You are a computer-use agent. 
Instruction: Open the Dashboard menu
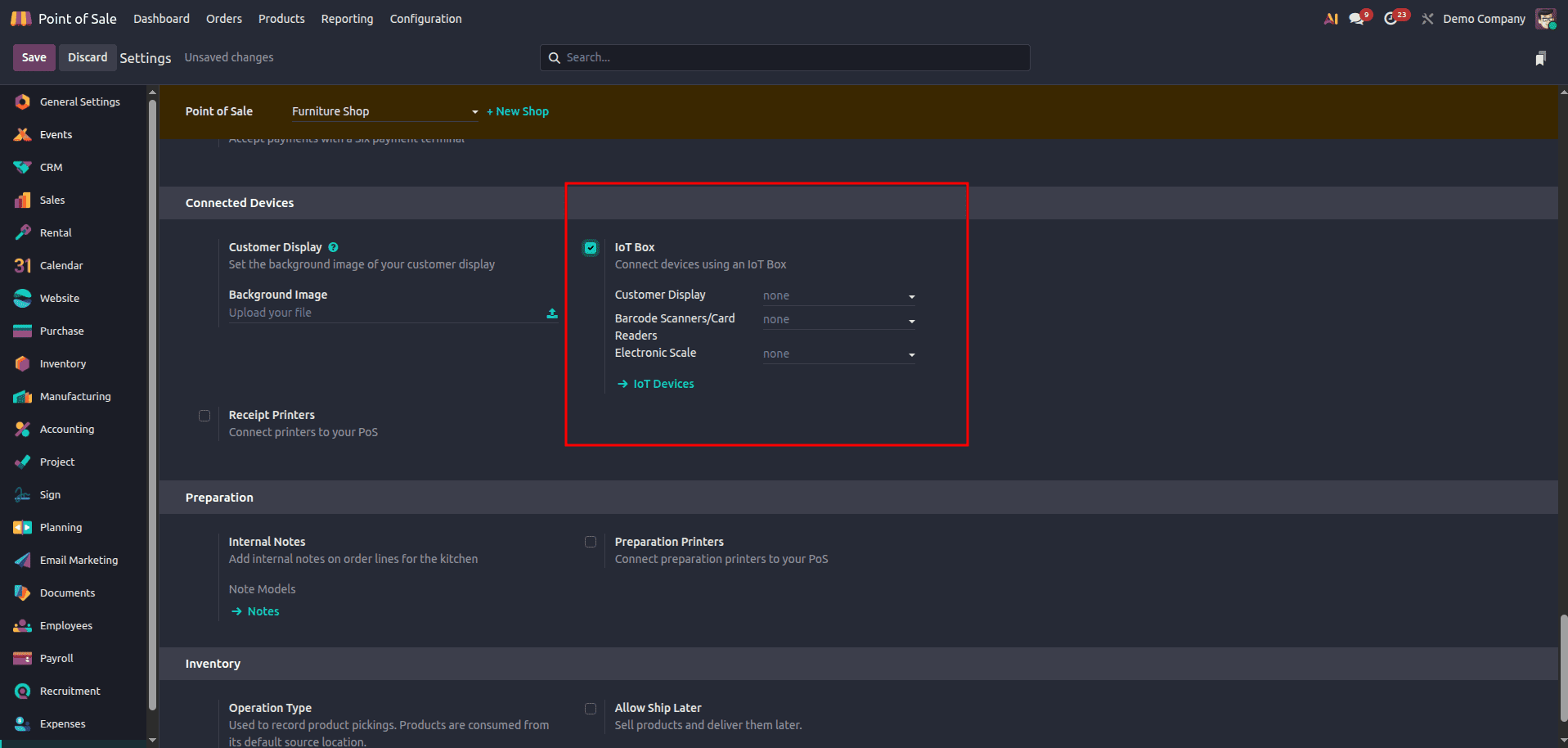(x=161, y=19)
